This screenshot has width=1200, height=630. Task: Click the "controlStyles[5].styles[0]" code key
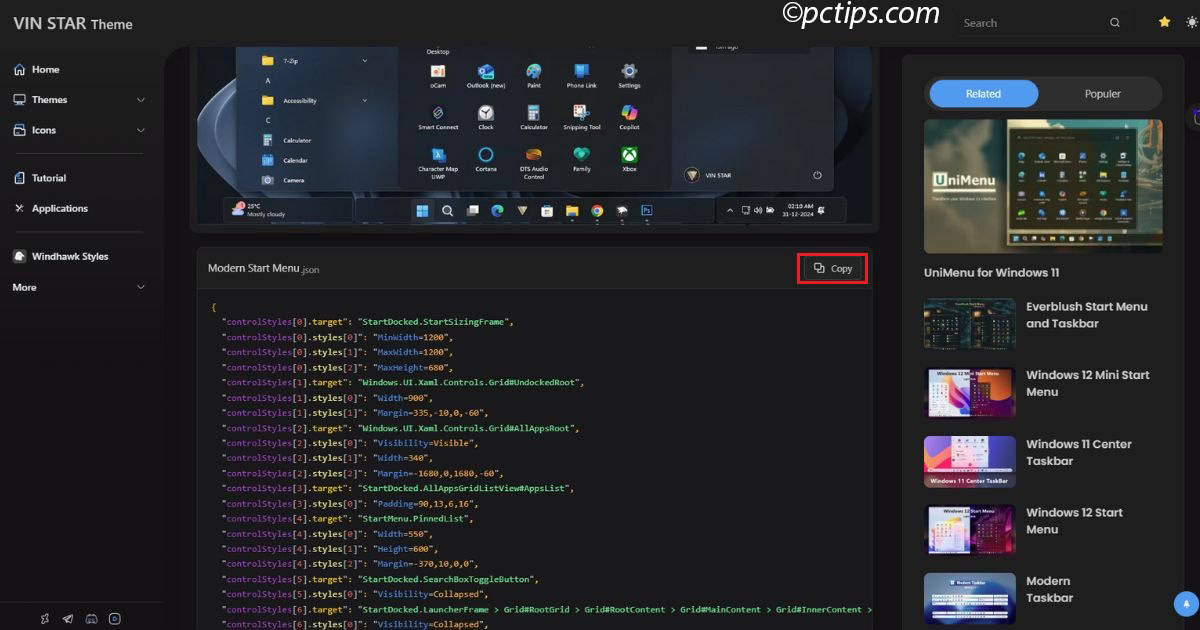point(293,594)
